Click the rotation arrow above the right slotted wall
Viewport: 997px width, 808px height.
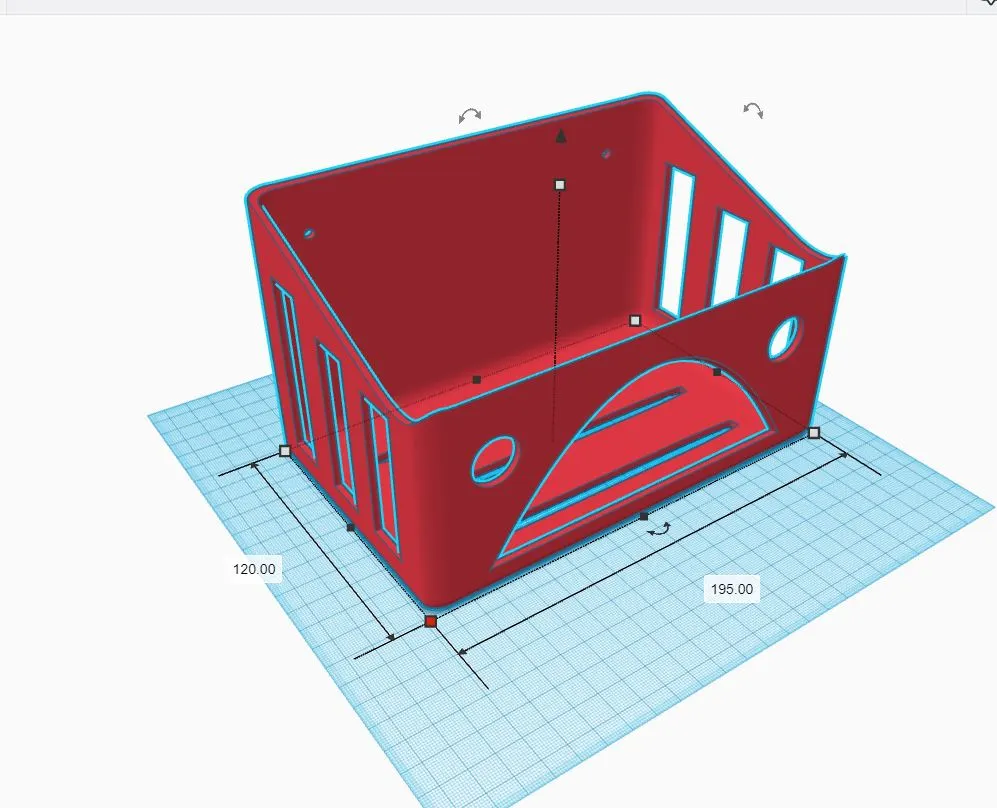coord(753,110)
